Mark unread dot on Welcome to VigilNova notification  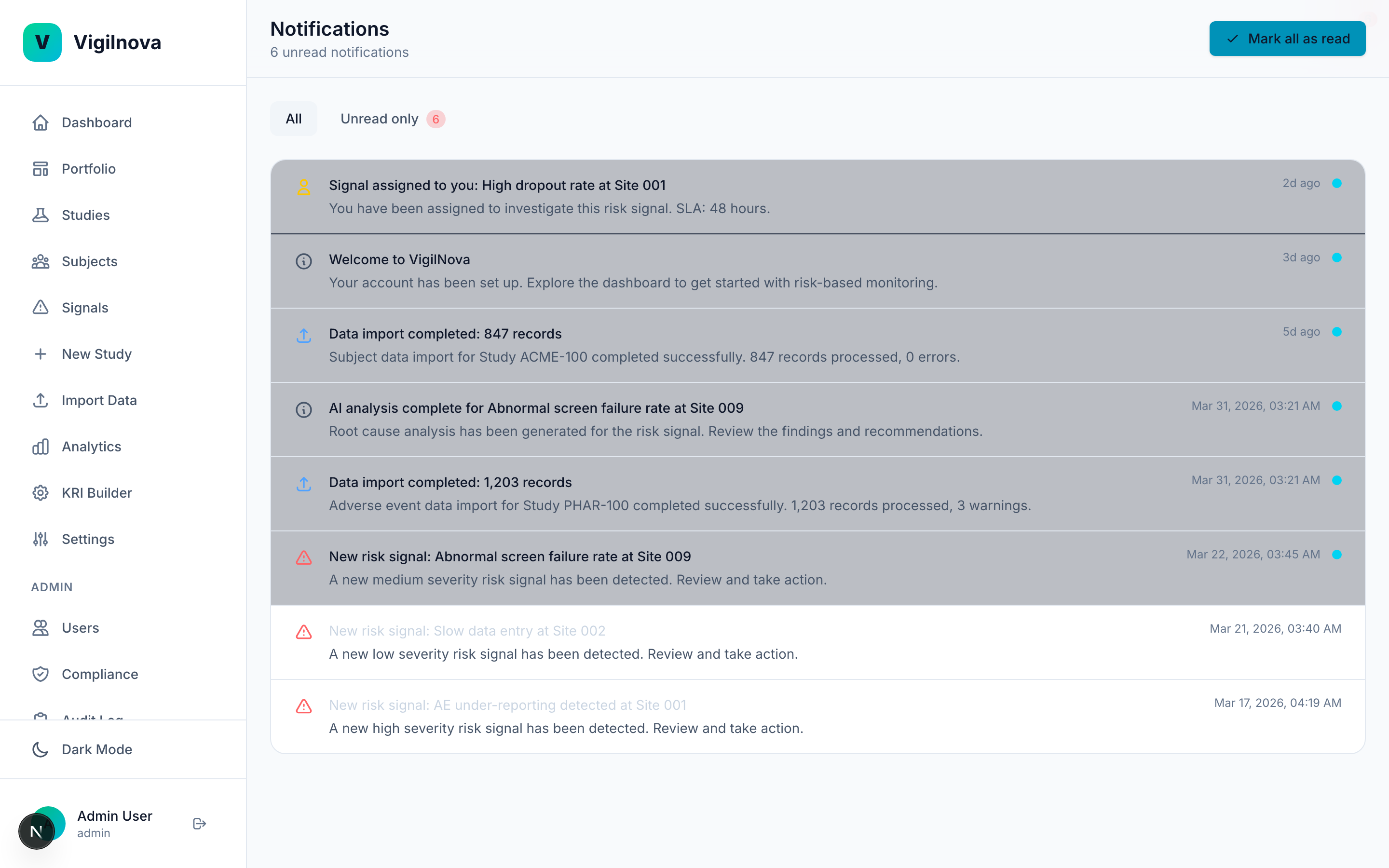click(1337, 257)
